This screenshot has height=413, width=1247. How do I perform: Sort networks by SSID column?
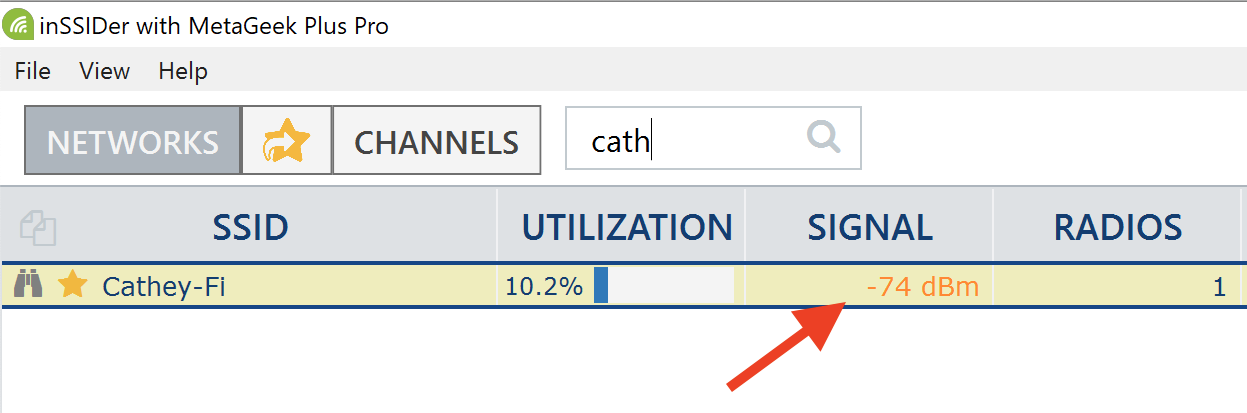[x=250, y=228]
